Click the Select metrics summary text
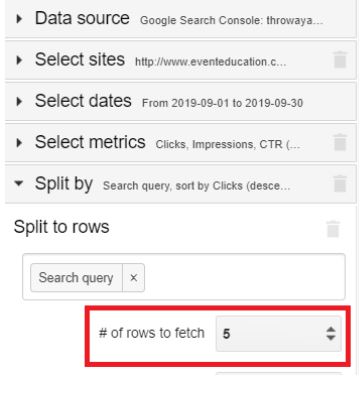The width and height of the screenshot is (364, 395). tap(228, 145)
